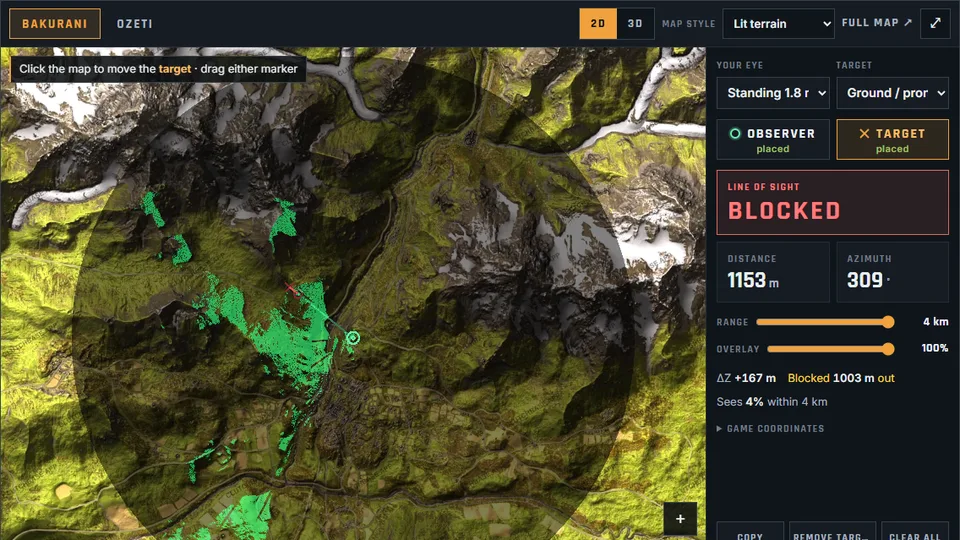The height and width of the screenshot is (540, 960).
Task: Click the 'Sees 4% within 4 km' text
Action: coord(771,402)
